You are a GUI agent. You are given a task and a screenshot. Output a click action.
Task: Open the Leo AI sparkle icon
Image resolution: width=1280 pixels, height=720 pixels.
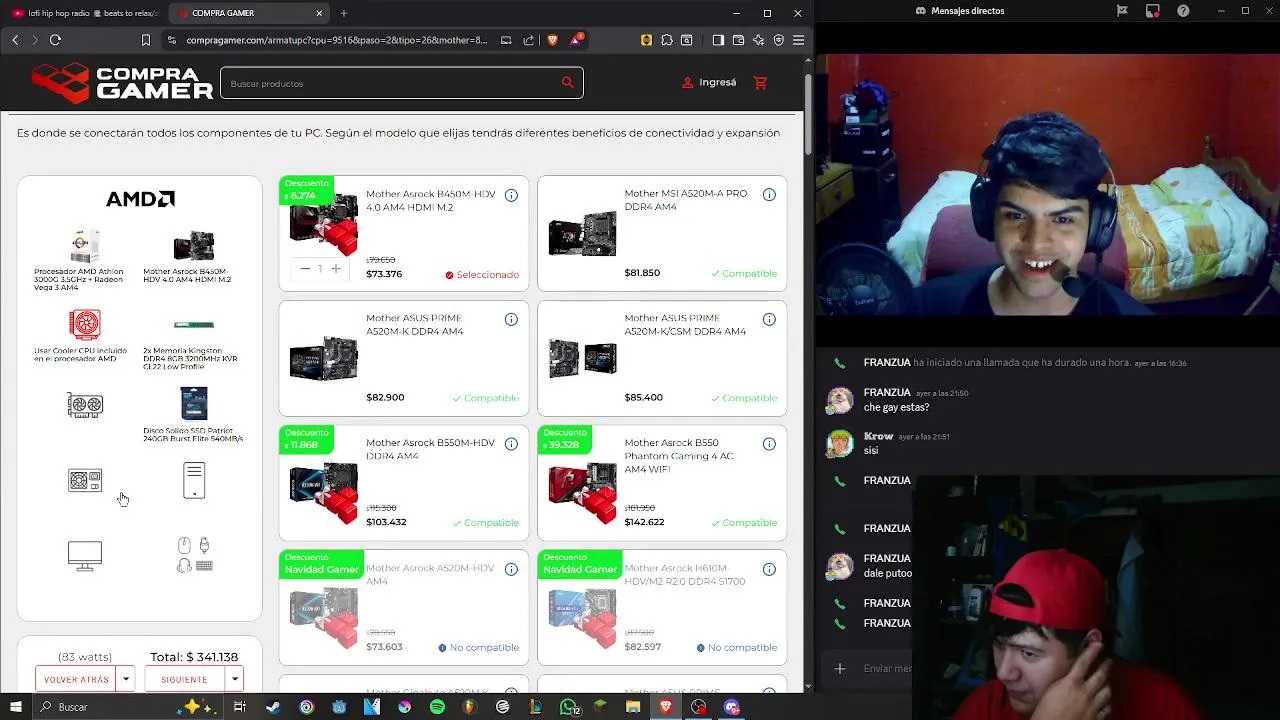(x=758, y=40)
